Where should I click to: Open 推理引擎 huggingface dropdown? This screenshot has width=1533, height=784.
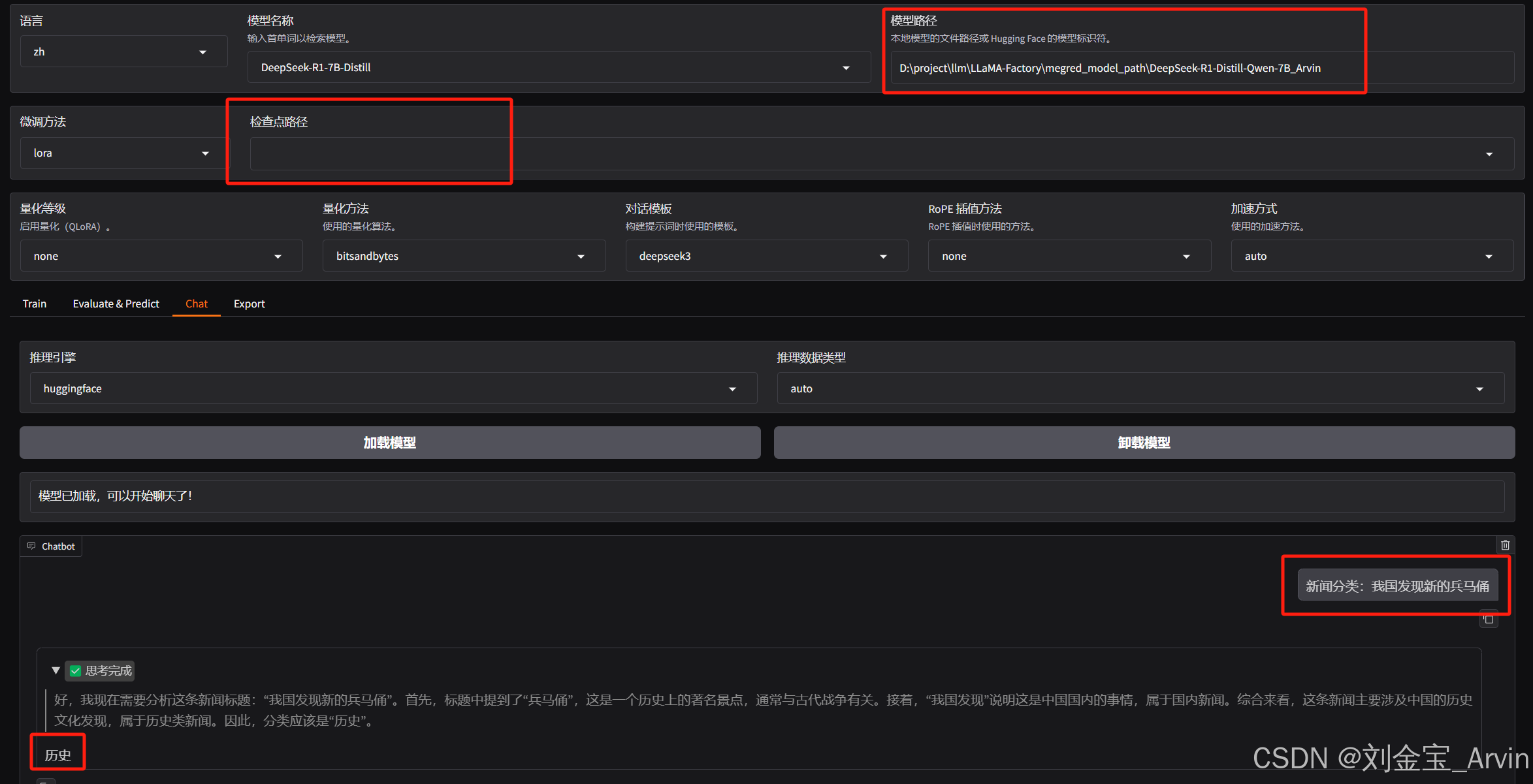coord(732,389)
